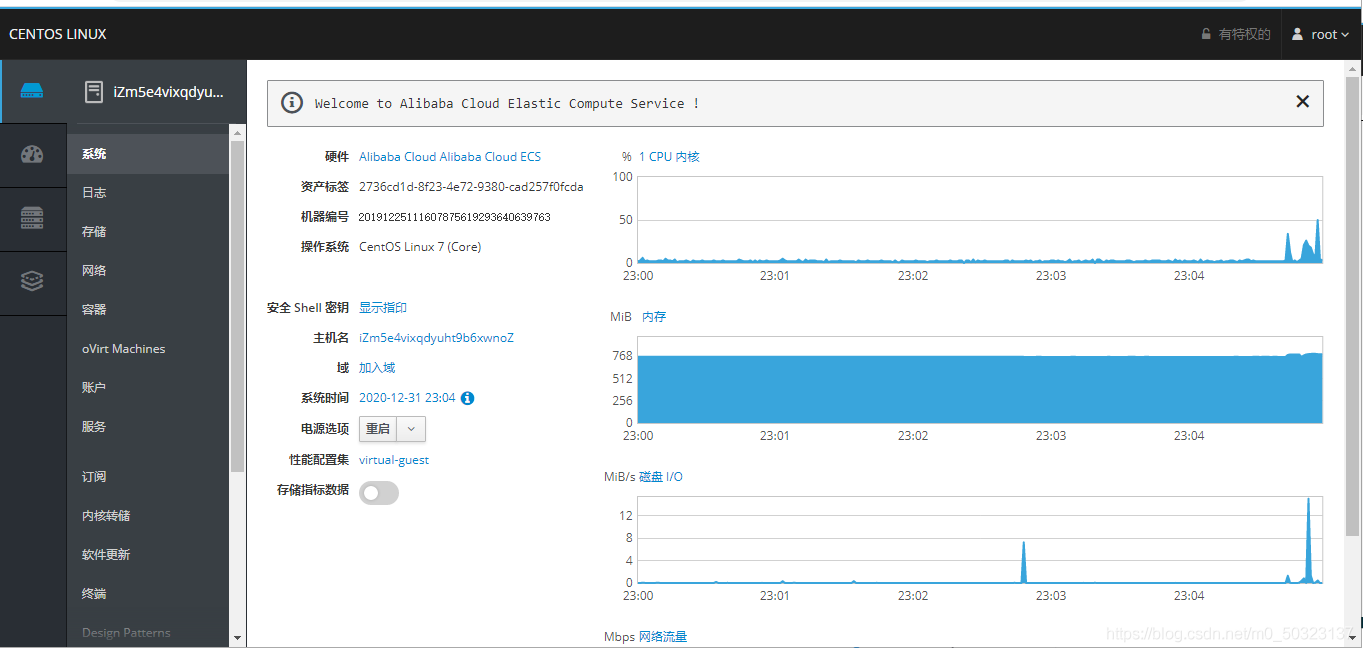The width and height of the screenshot is (1363, 652).
Task: Click the CPU usage graph
Action: [980, 220]
